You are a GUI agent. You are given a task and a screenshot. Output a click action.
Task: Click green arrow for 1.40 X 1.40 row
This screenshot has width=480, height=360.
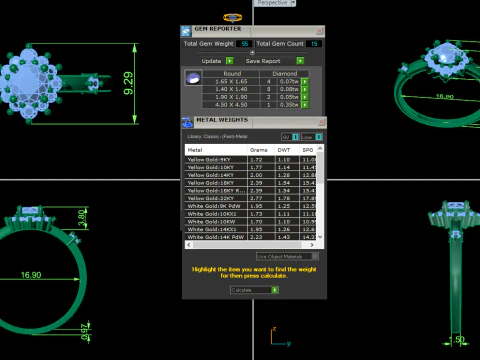coord(305,89)
